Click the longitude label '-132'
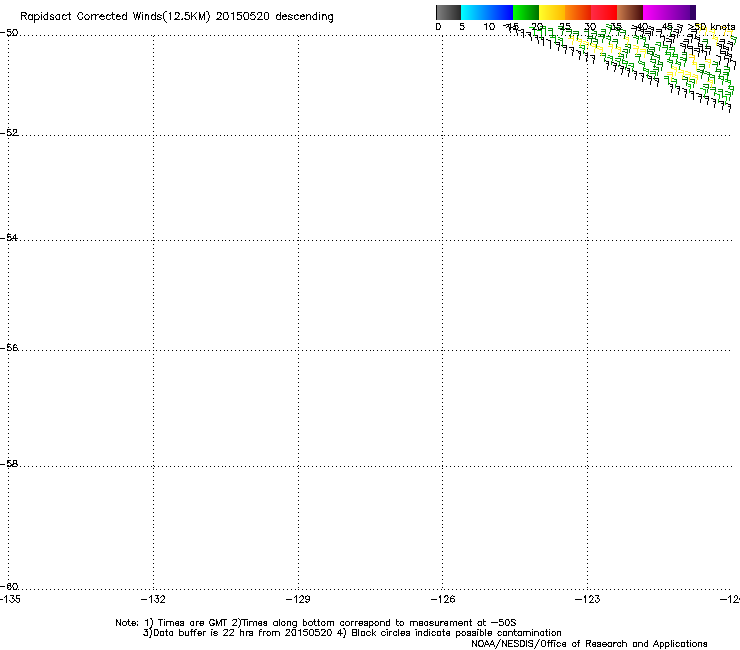Screen dimensions: 740x650 point(154,599)
